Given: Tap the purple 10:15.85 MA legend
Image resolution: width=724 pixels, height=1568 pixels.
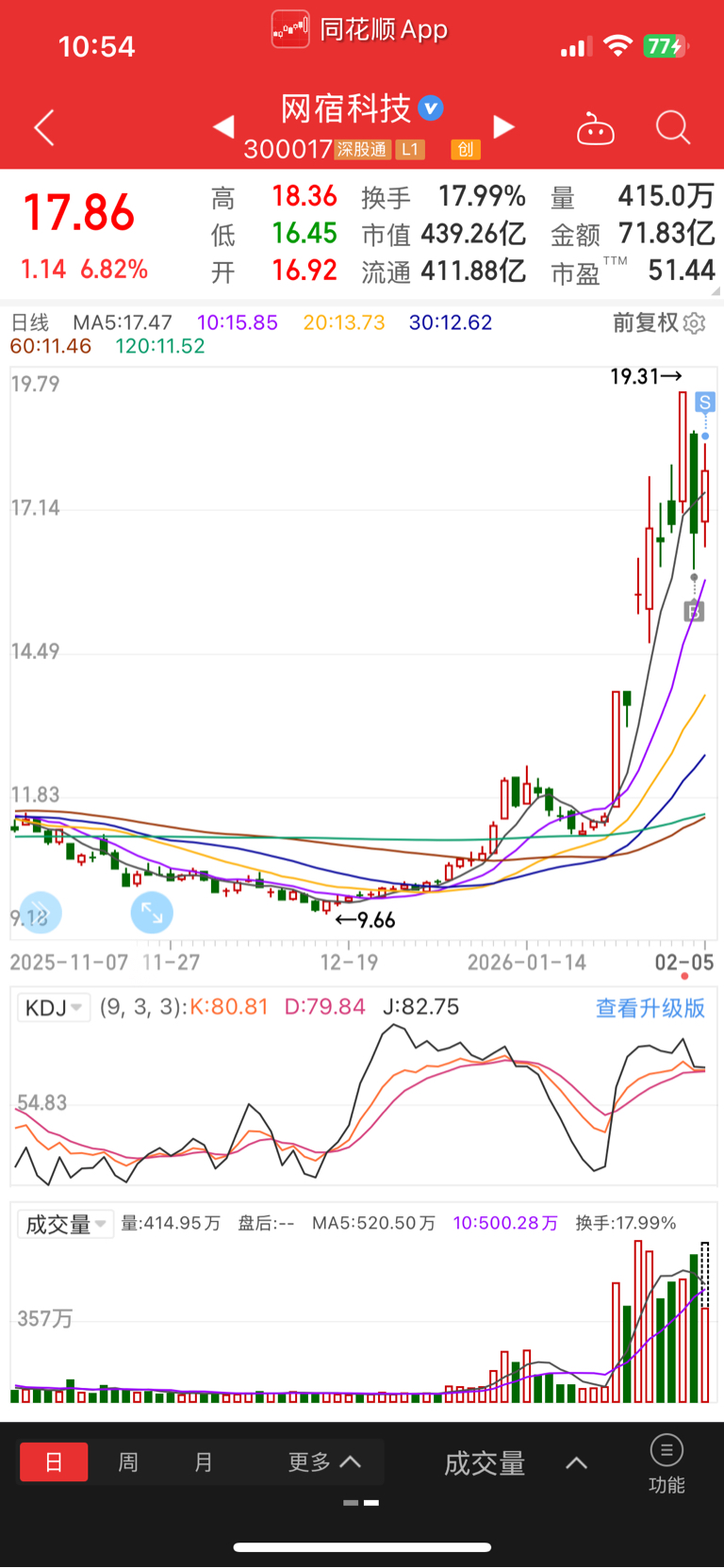Looking at the screenshot, I should click(238, 322).
